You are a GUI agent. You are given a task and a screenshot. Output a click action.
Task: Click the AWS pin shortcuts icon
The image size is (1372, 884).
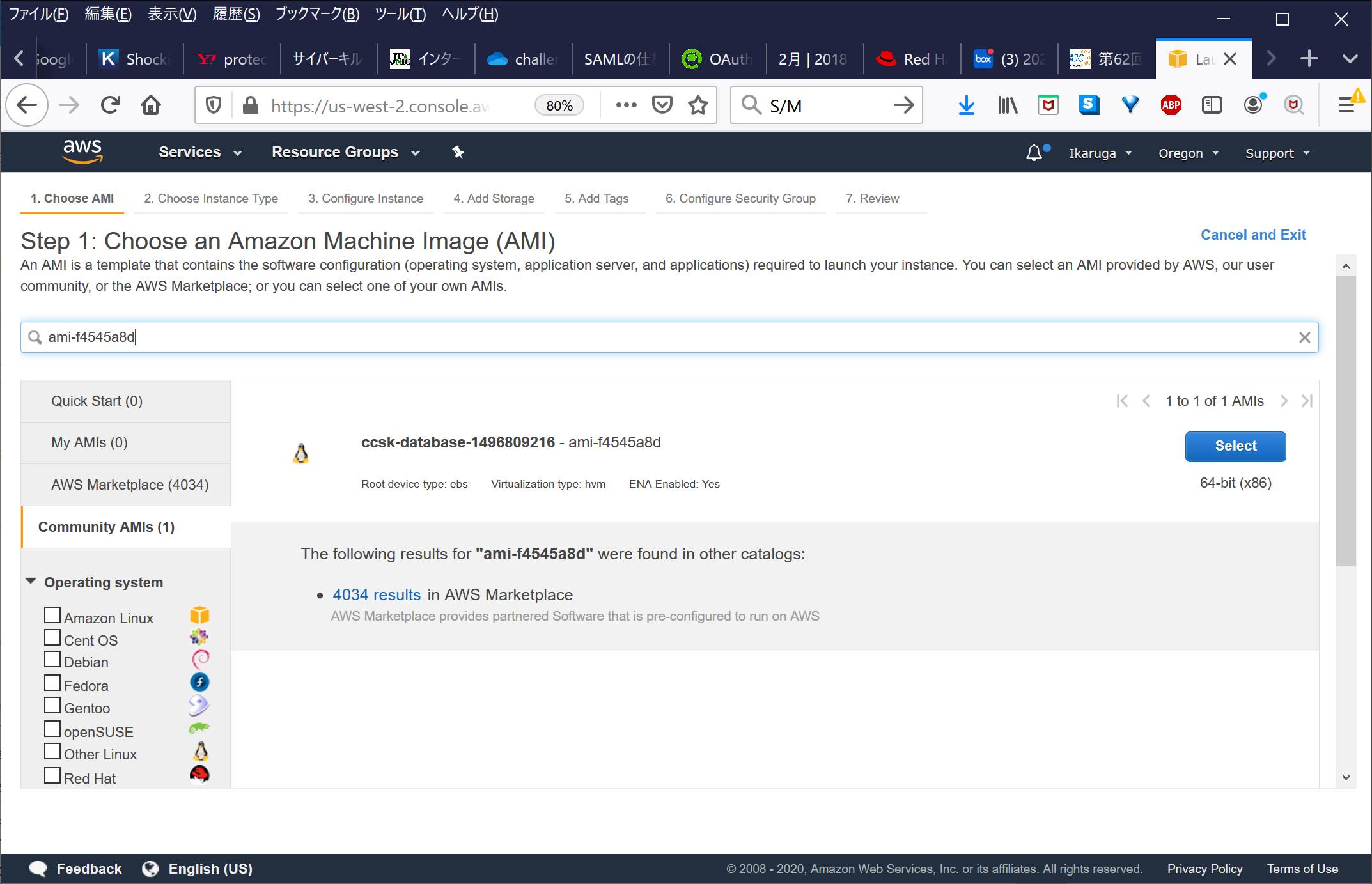[458, 152]
